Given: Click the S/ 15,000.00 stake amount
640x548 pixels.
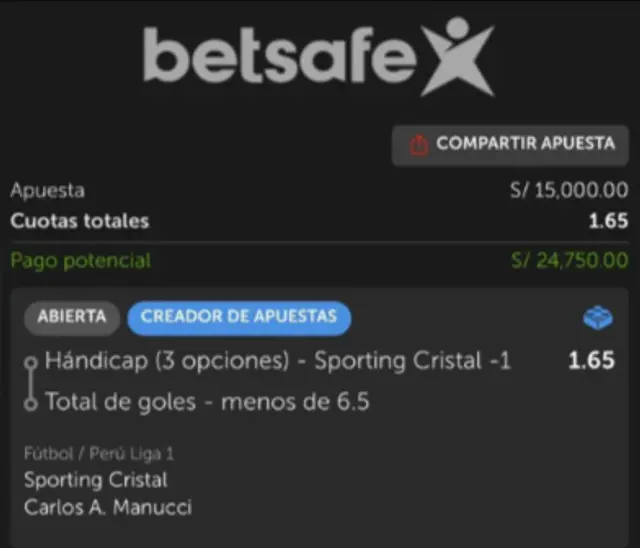Looking at the screenshot, I should [x=569, y=190].
